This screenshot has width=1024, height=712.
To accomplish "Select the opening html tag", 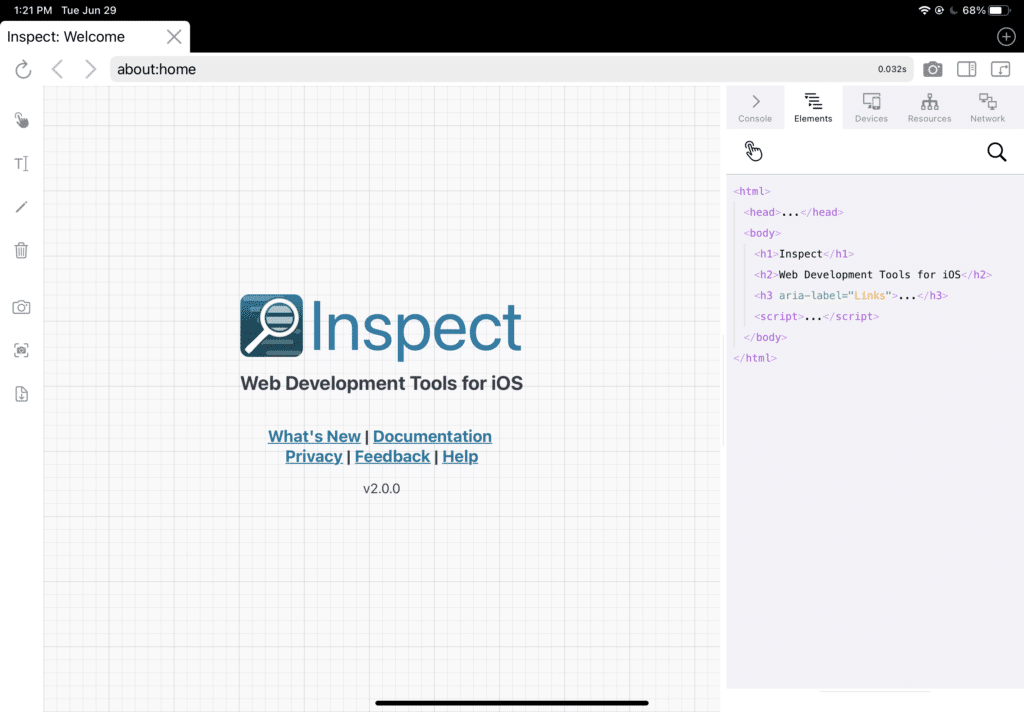I will [x=752, y=191].
